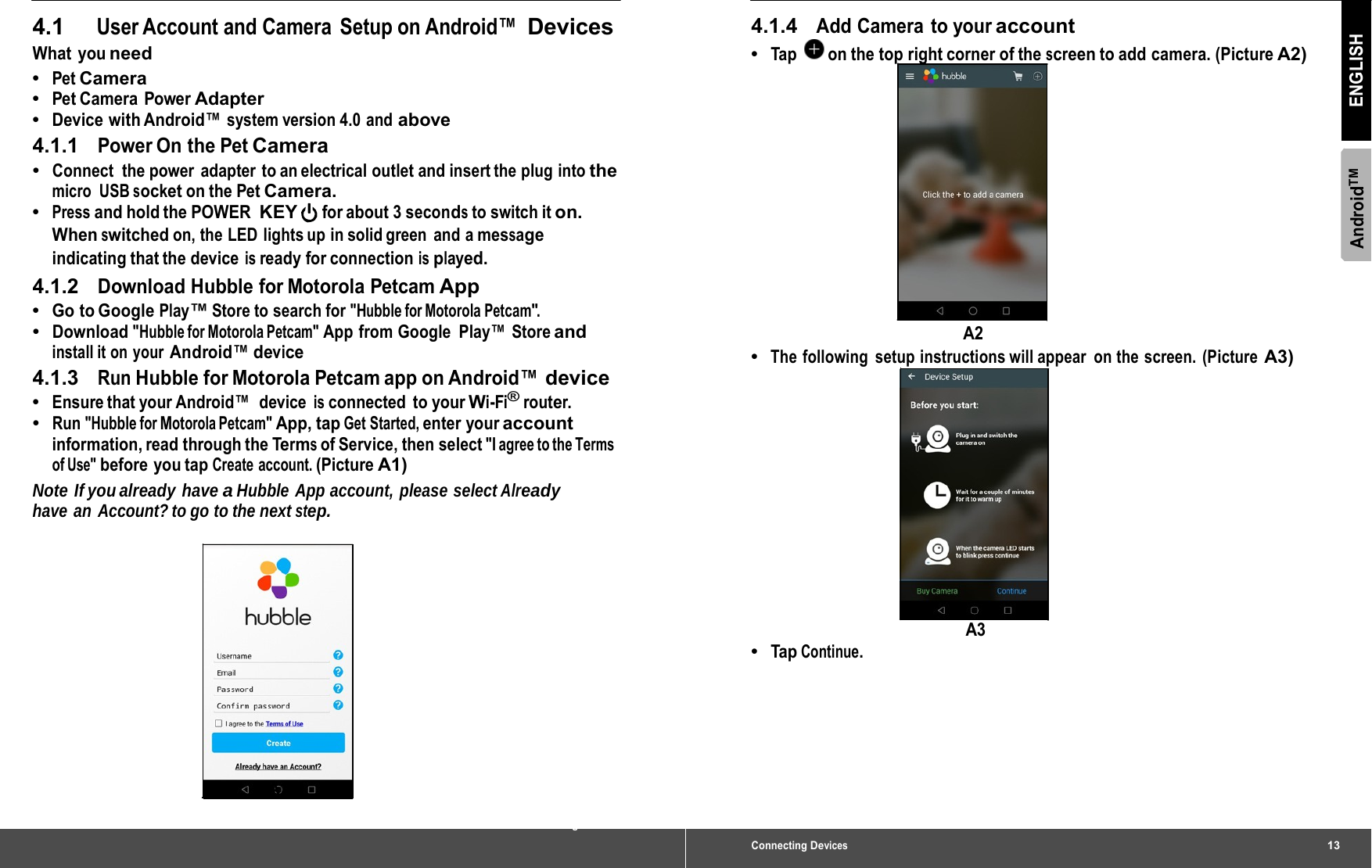Click help icon next to Email field
Image resolution: width=1372 pixels, height=868 pixels.
pos(338,672)
